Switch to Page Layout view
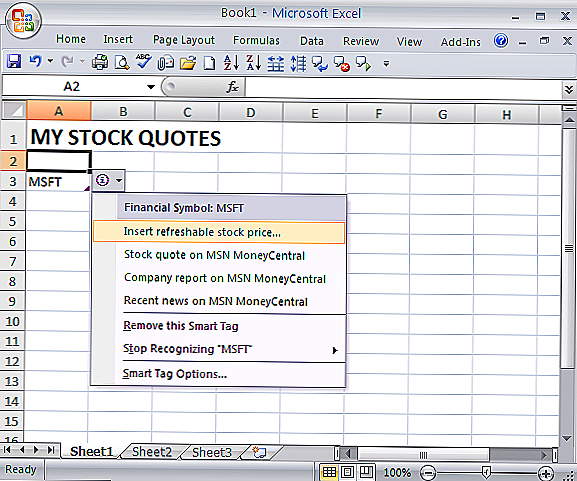This screenshot has width=577, height=481. pyautogui.click(x=348, y=472)
